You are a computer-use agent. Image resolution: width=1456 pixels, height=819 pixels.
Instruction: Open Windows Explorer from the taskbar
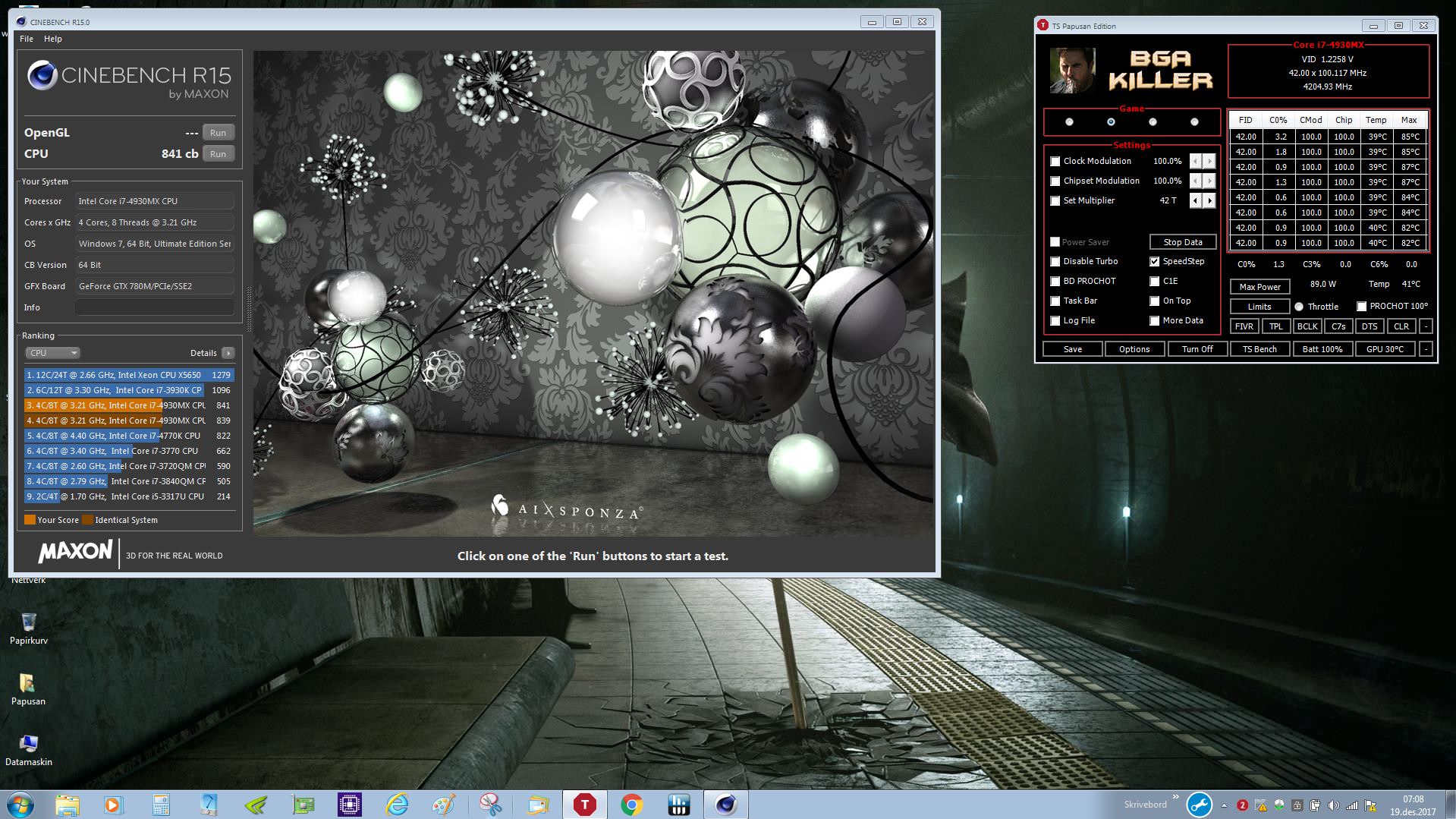[67, 805]
